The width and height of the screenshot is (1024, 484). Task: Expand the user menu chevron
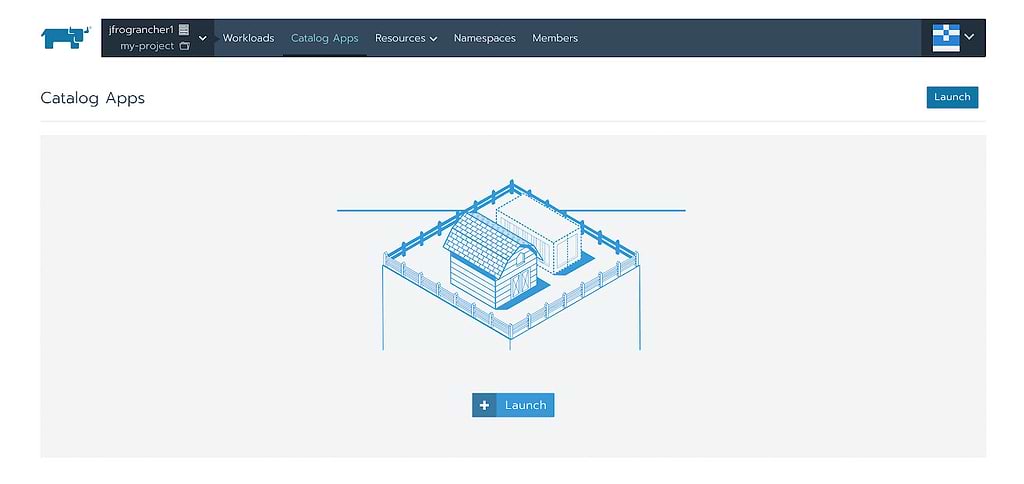pos(969,37)
